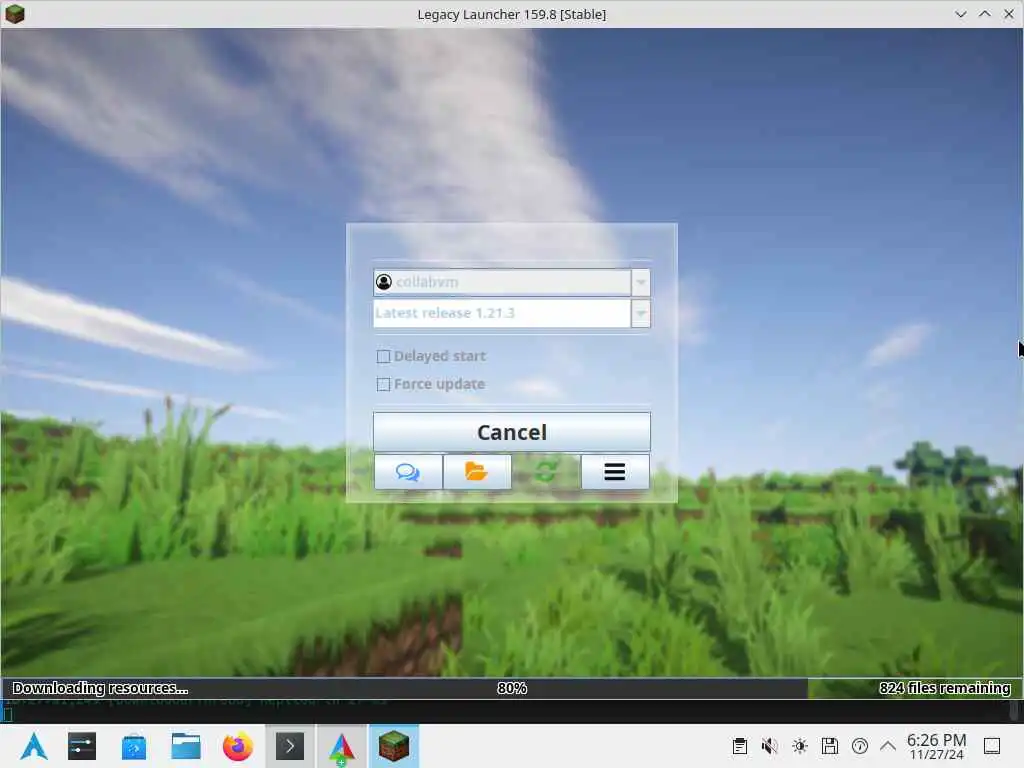Click the show desktop button
Image resolution: width=1024 pixels, height=768 pixels.
pyautogui.click(x=992, y=746)
